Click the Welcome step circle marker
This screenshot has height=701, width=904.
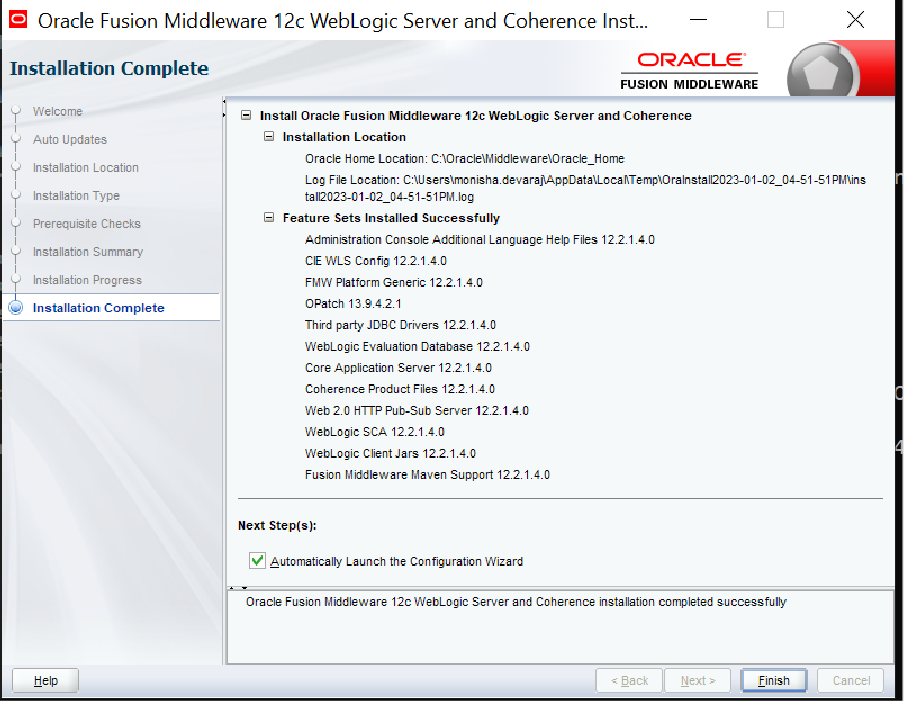coord(15,112)
